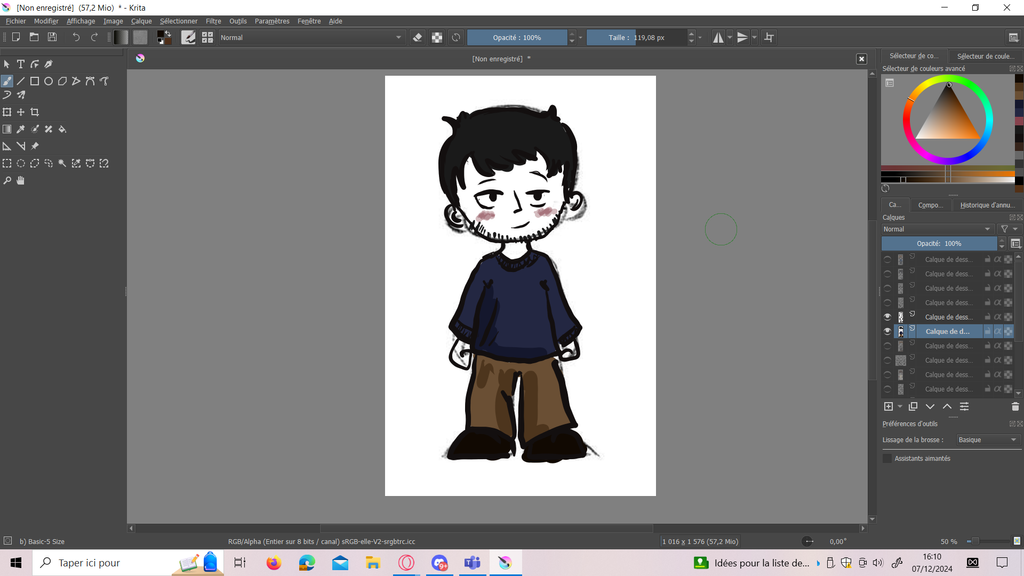Enable the Assistants aimantés checkbox

click(887, 458)
